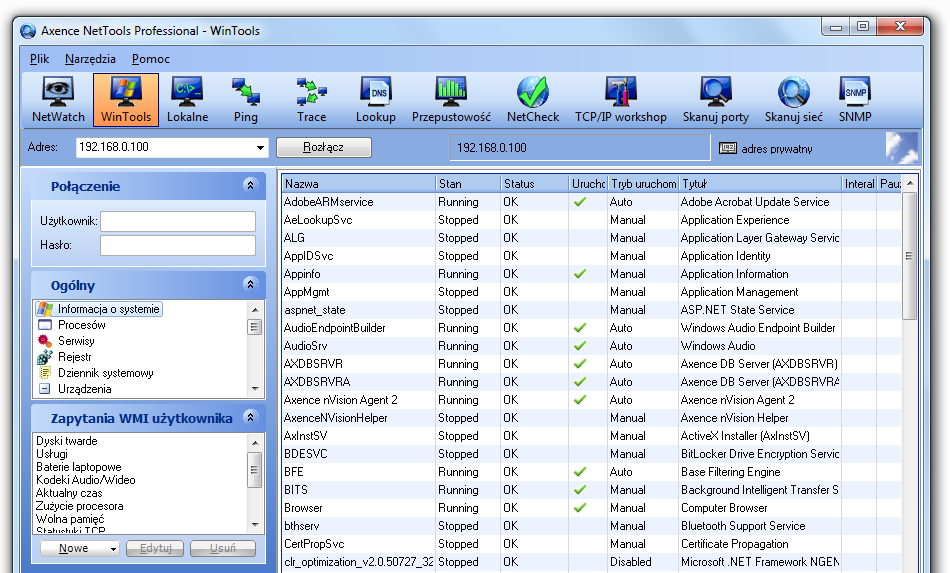Image resolution: width=950 pixels, height=573 pixels.
Task: Collapse the Zapytania WMI użytkownika panel
Action: point(250,417)
